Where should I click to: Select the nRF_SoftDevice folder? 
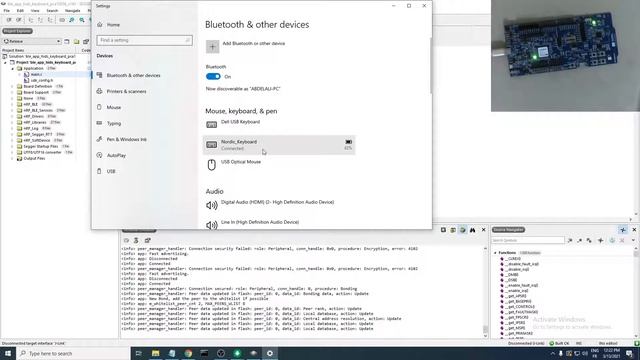click(37, 140)
